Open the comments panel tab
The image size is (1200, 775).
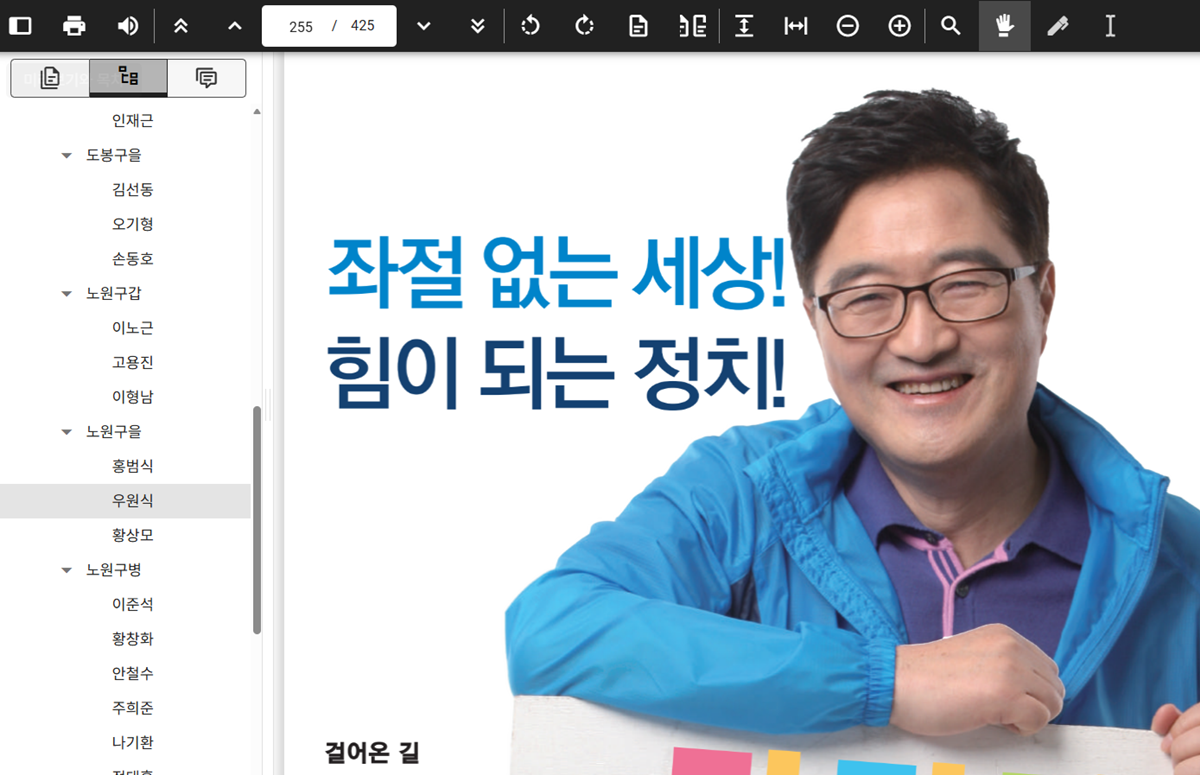coord(206,77)
